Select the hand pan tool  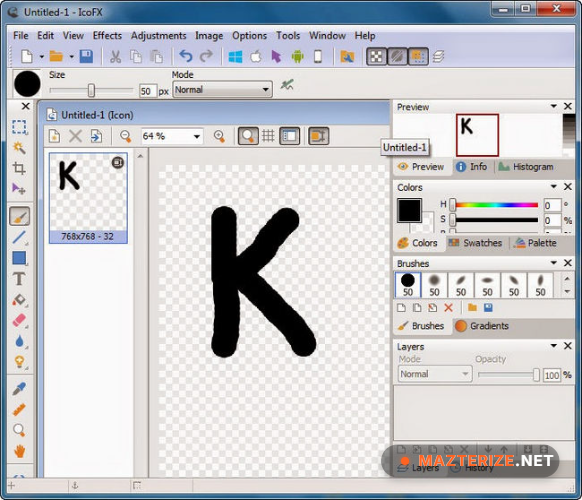tap(19, 451)
